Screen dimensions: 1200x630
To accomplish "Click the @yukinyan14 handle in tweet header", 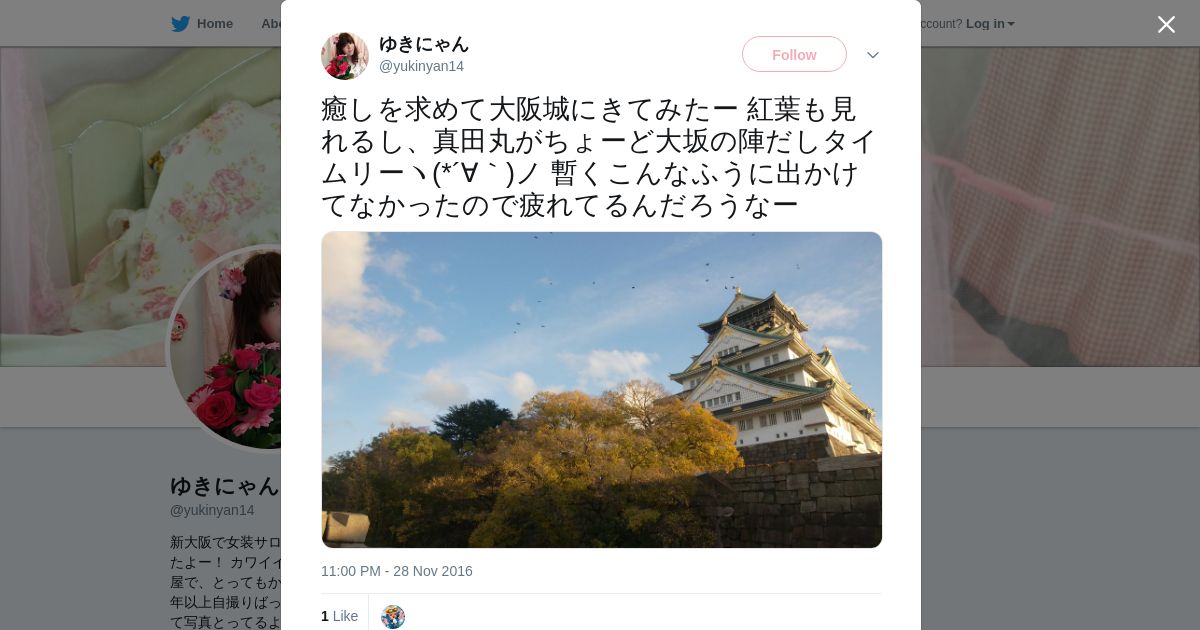I will [x=421, y=66].
